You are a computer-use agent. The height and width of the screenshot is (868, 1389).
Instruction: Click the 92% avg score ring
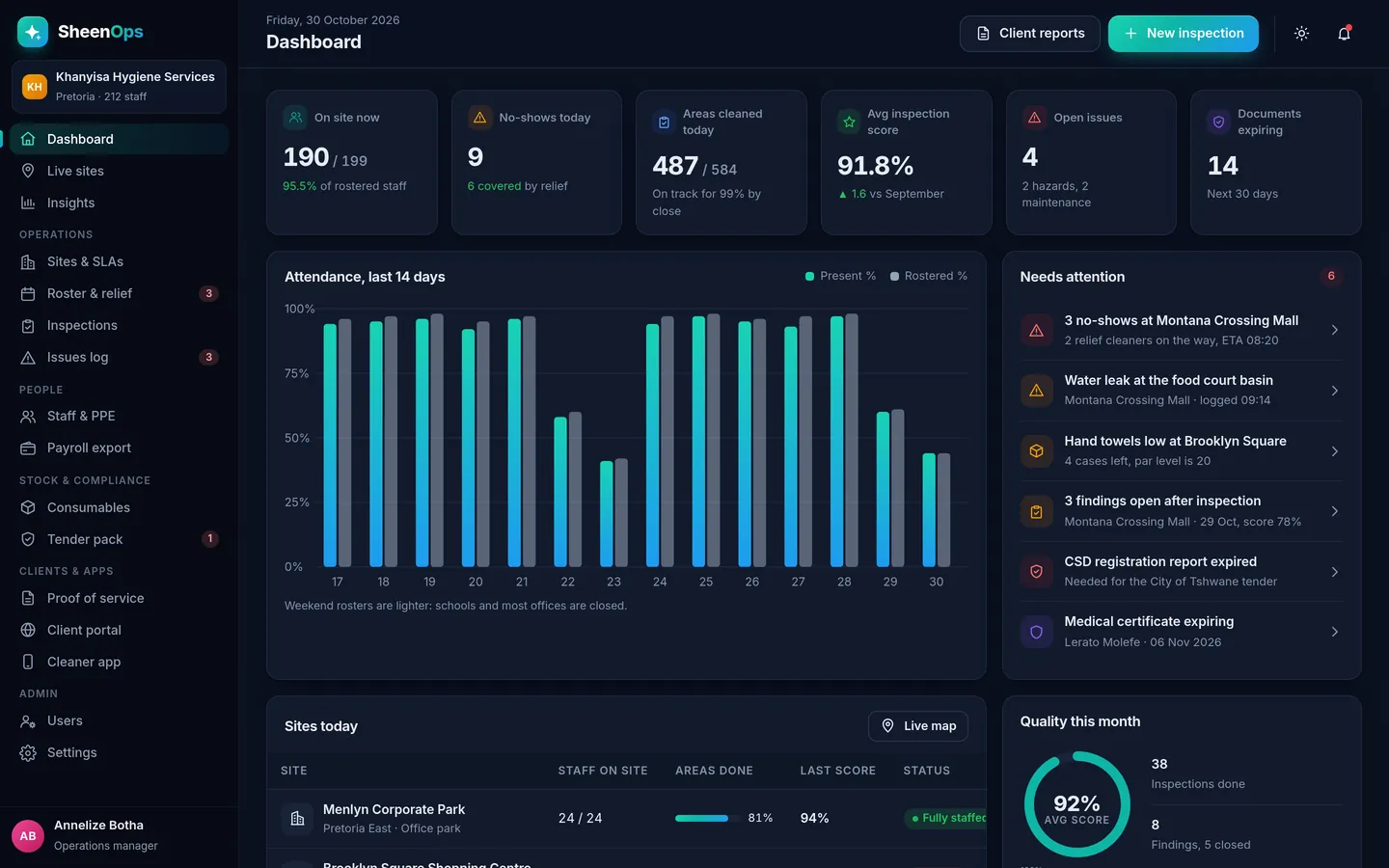(1076, 804)
